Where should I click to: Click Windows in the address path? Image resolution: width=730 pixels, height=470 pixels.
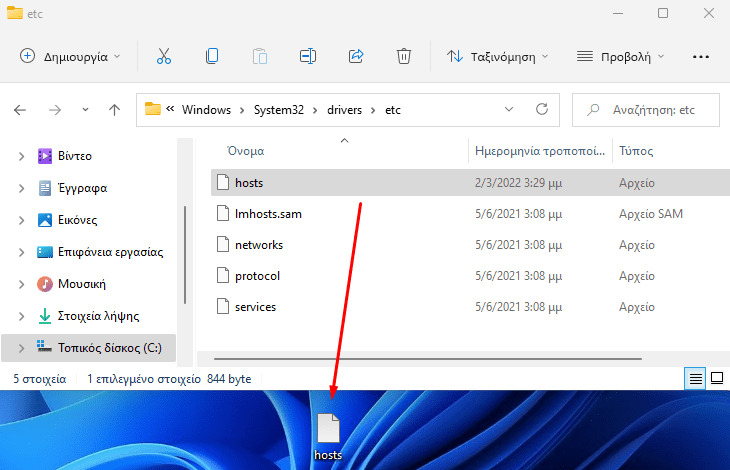coord(206,110)
